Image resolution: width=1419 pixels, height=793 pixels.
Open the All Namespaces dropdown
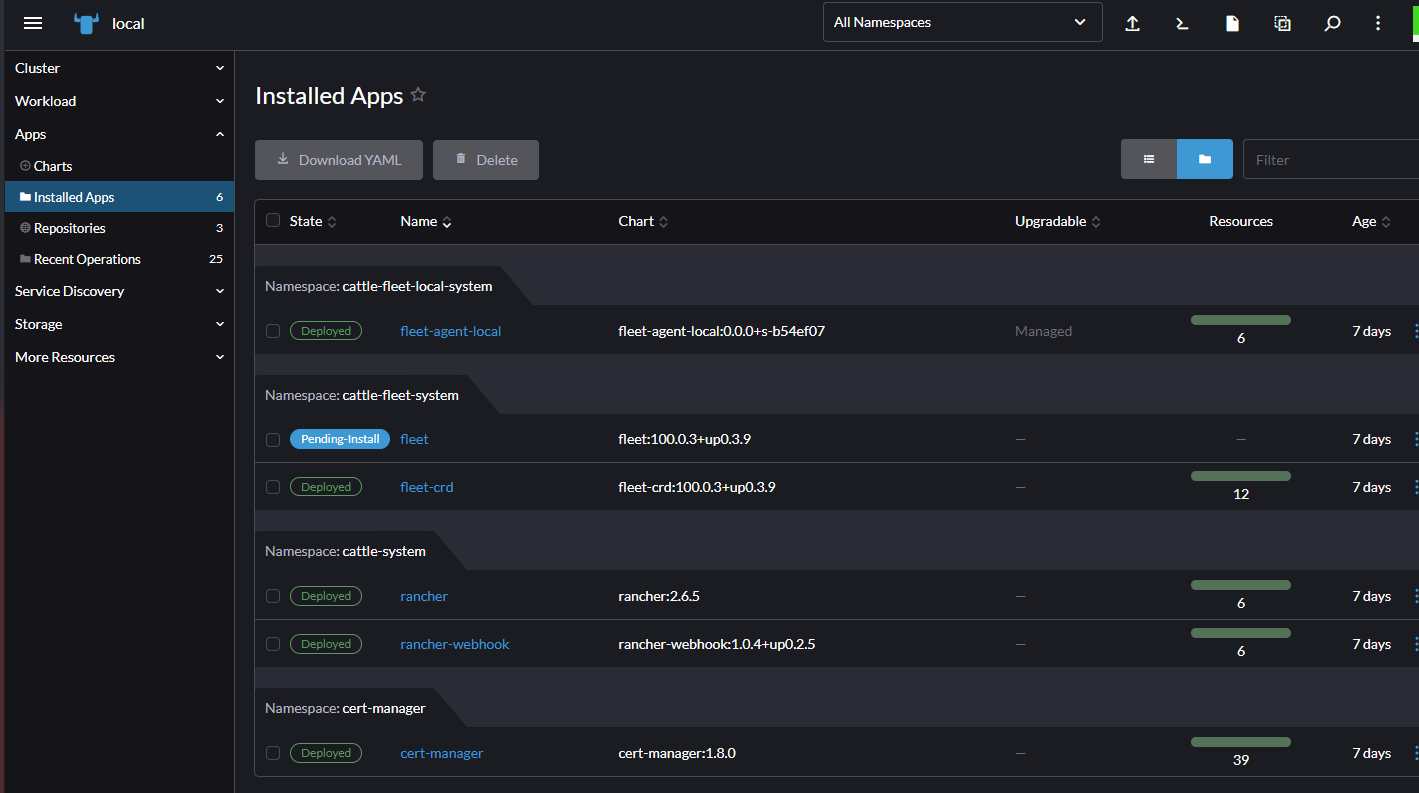click(961, 21)
